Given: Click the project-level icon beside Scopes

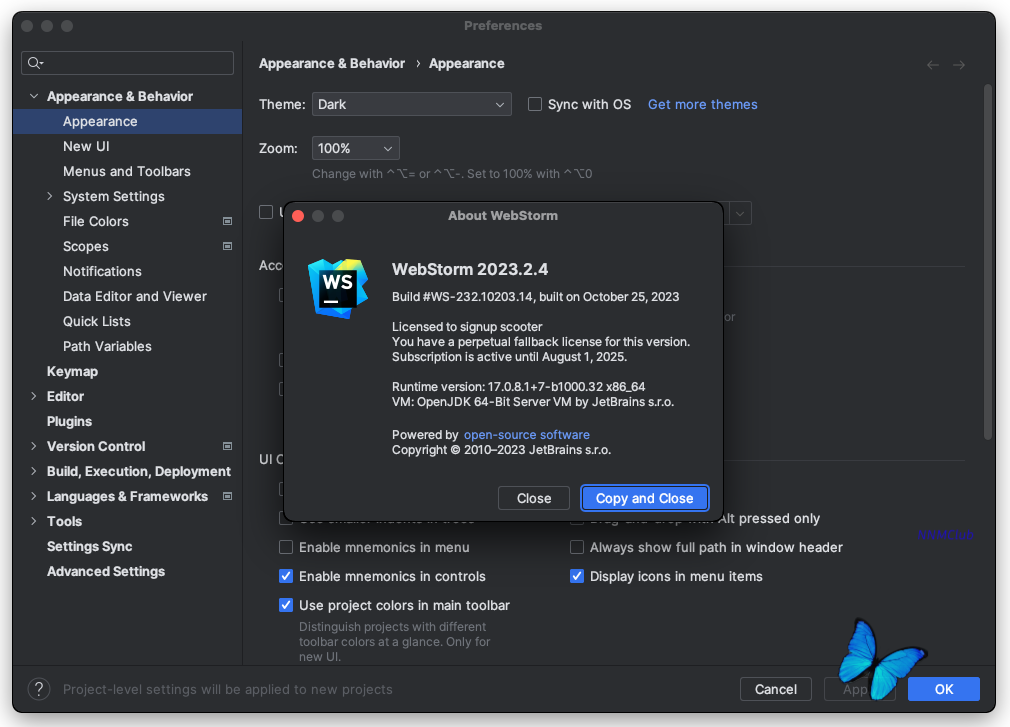Looking at the screenshot, I should pos(227,246).
